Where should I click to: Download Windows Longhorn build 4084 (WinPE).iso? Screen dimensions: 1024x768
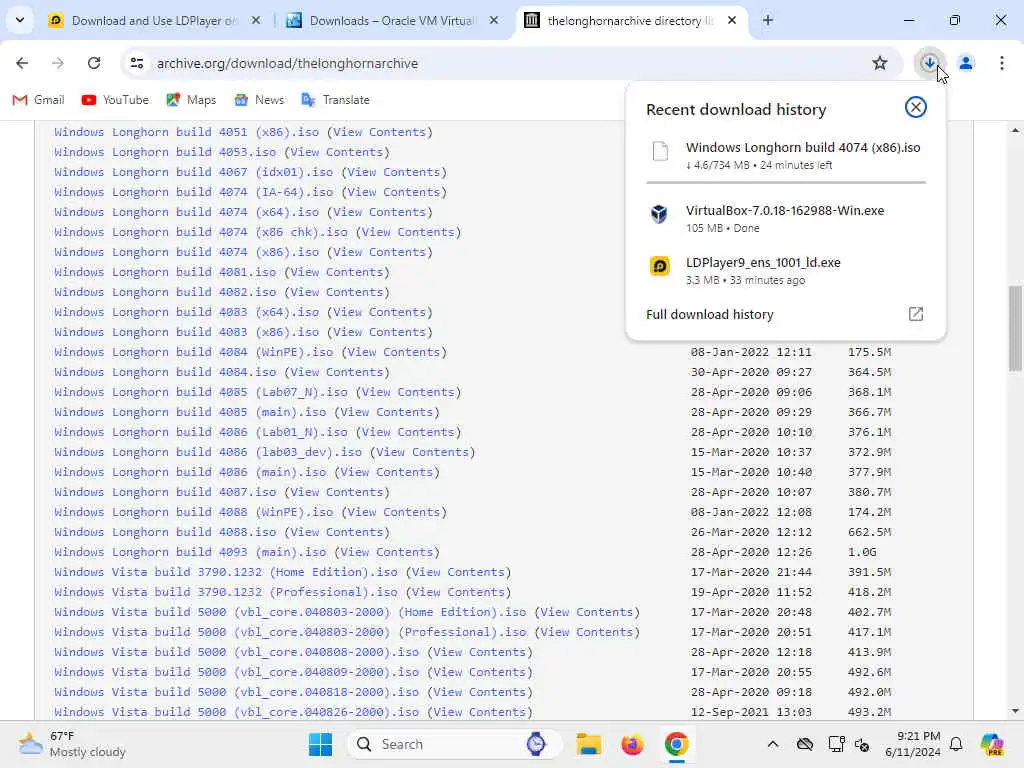point(194,352)
